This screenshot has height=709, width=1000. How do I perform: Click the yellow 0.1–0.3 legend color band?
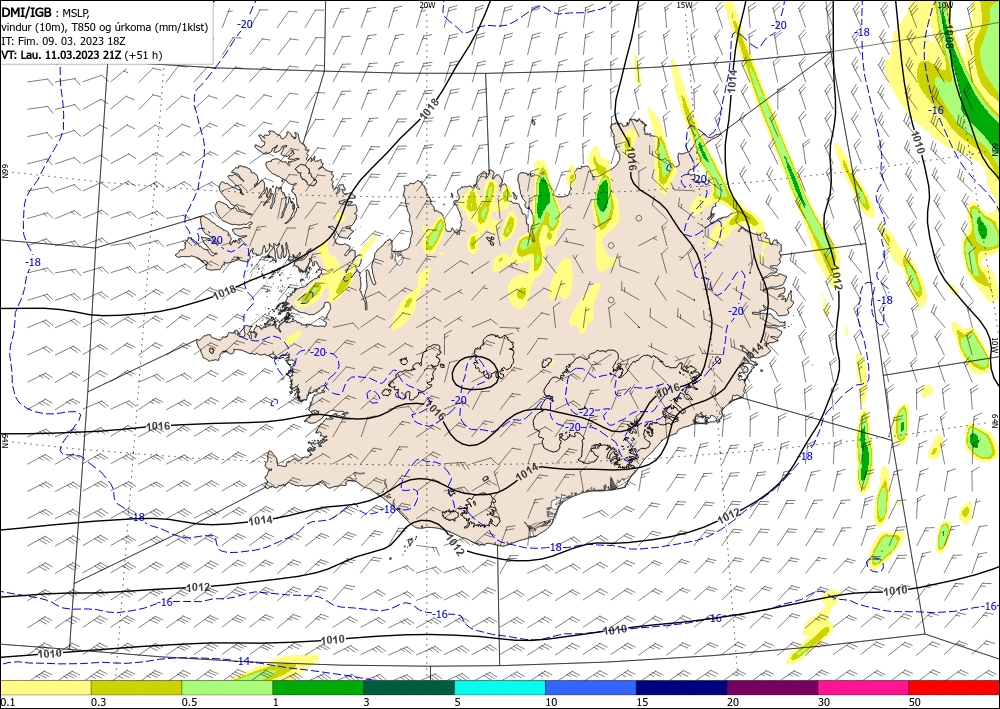45,687
